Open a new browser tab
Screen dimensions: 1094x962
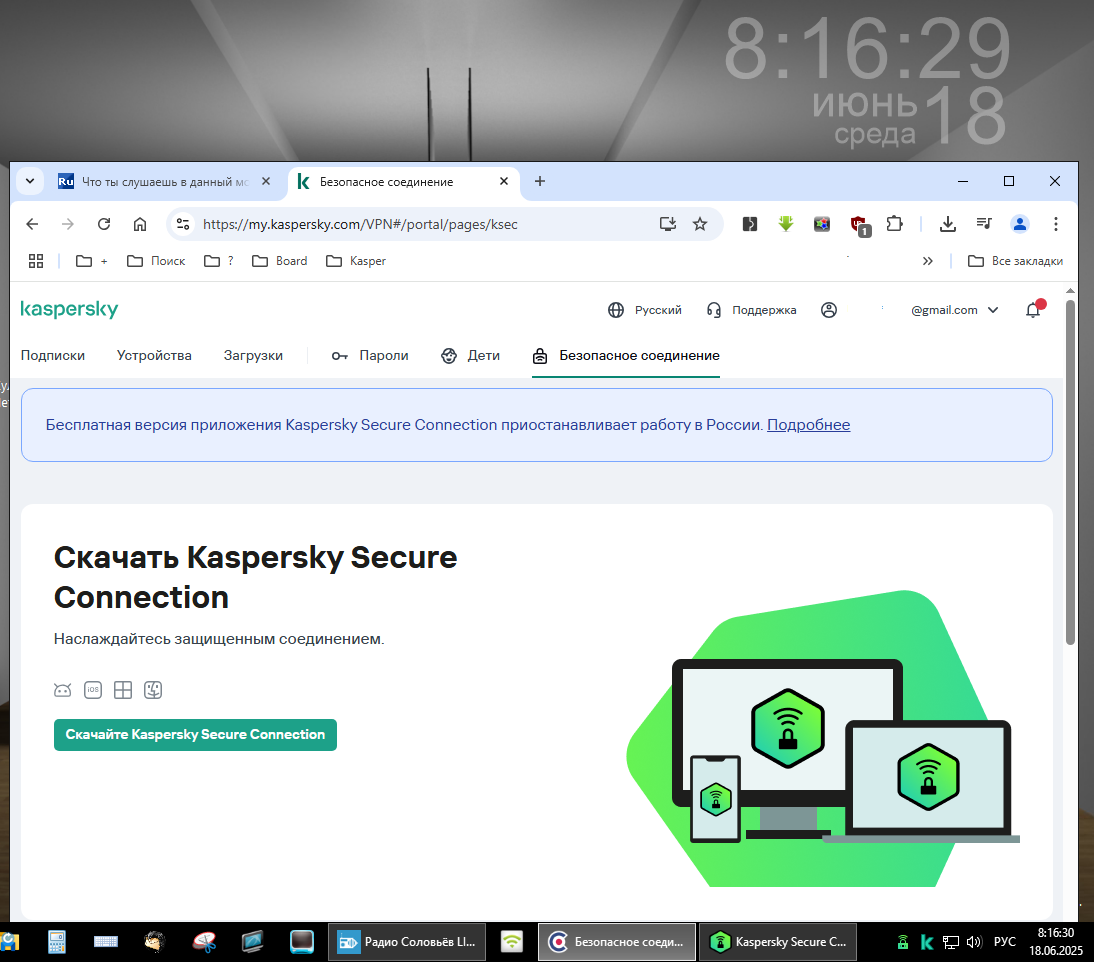(540, 181)
